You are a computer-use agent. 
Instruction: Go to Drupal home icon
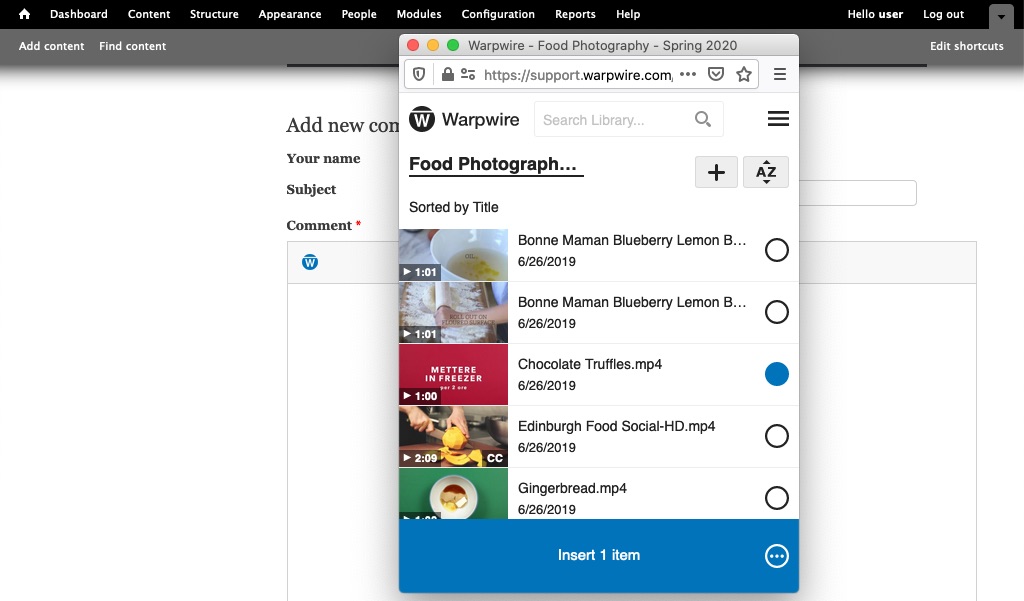24,14
